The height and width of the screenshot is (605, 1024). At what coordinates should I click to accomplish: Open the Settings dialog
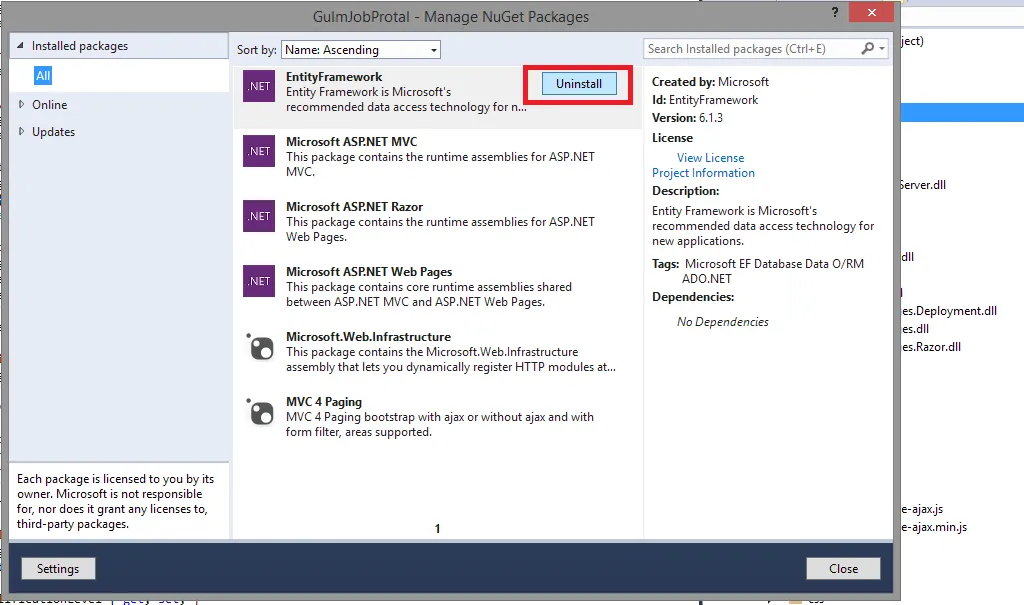(x=58, y=568)
